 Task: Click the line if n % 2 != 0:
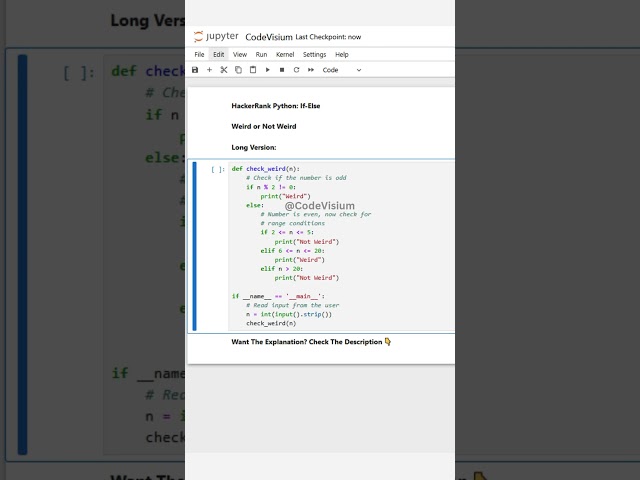[271, 187]
